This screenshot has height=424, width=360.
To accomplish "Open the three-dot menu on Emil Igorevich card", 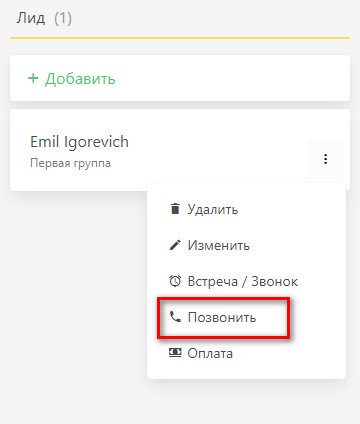I will point(325,159).
